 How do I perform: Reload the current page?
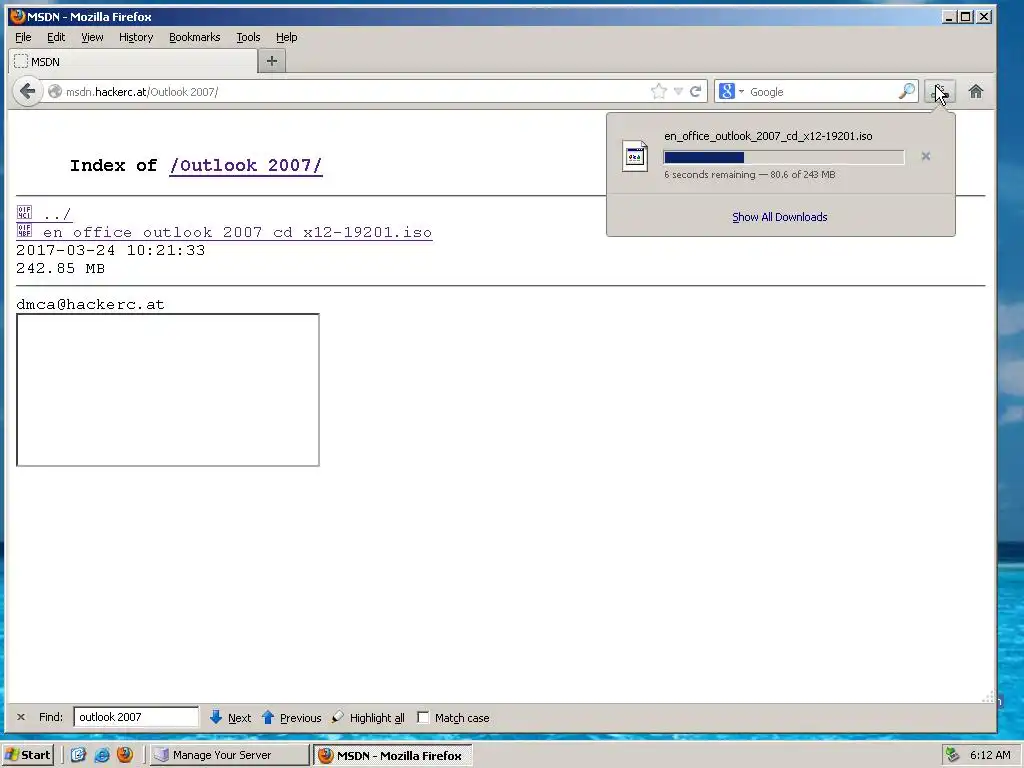pyautogui.click(x=696, y=91)
